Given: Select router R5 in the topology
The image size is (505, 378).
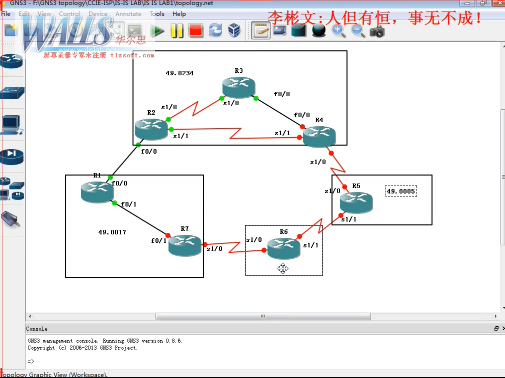Looking at the screenshot, I should [x=356, y=202].
